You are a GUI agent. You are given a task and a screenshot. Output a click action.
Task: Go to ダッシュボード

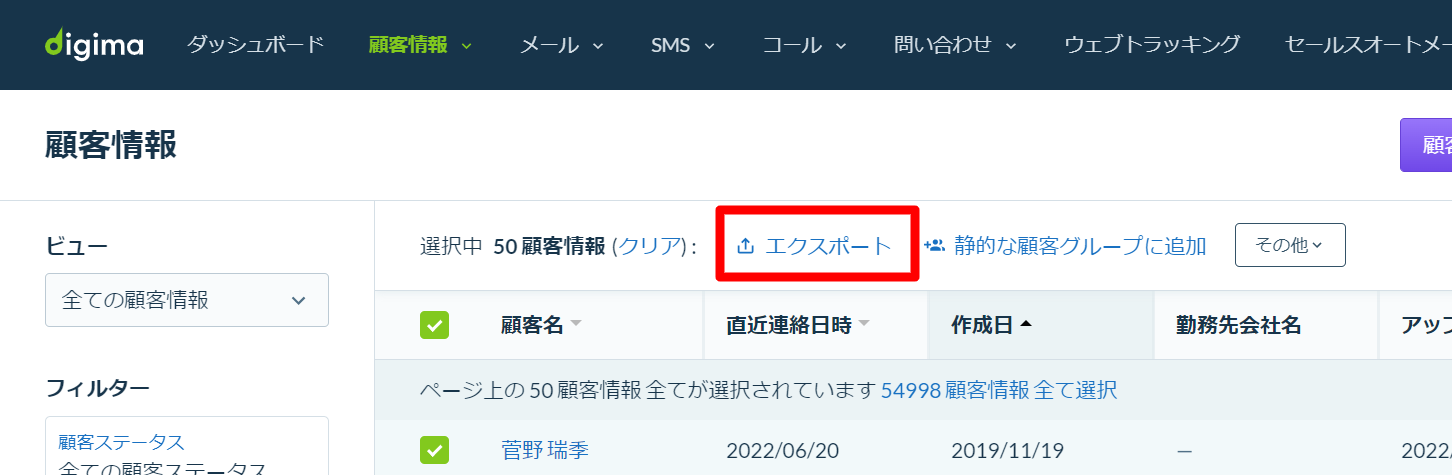(x=256, y=45)
